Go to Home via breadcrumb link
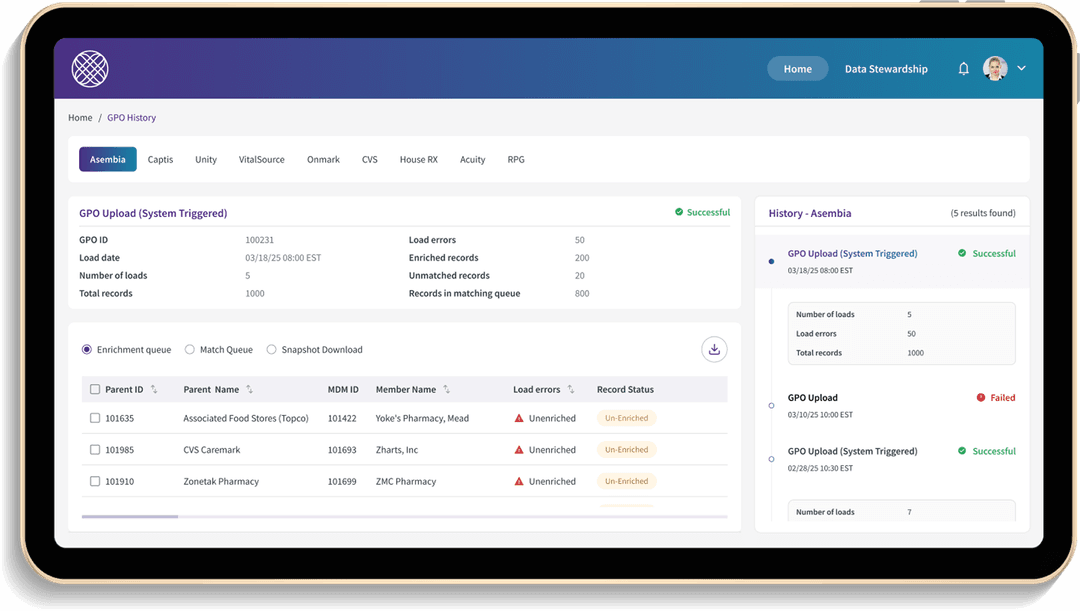1080x611 pixels. [80, 118]
